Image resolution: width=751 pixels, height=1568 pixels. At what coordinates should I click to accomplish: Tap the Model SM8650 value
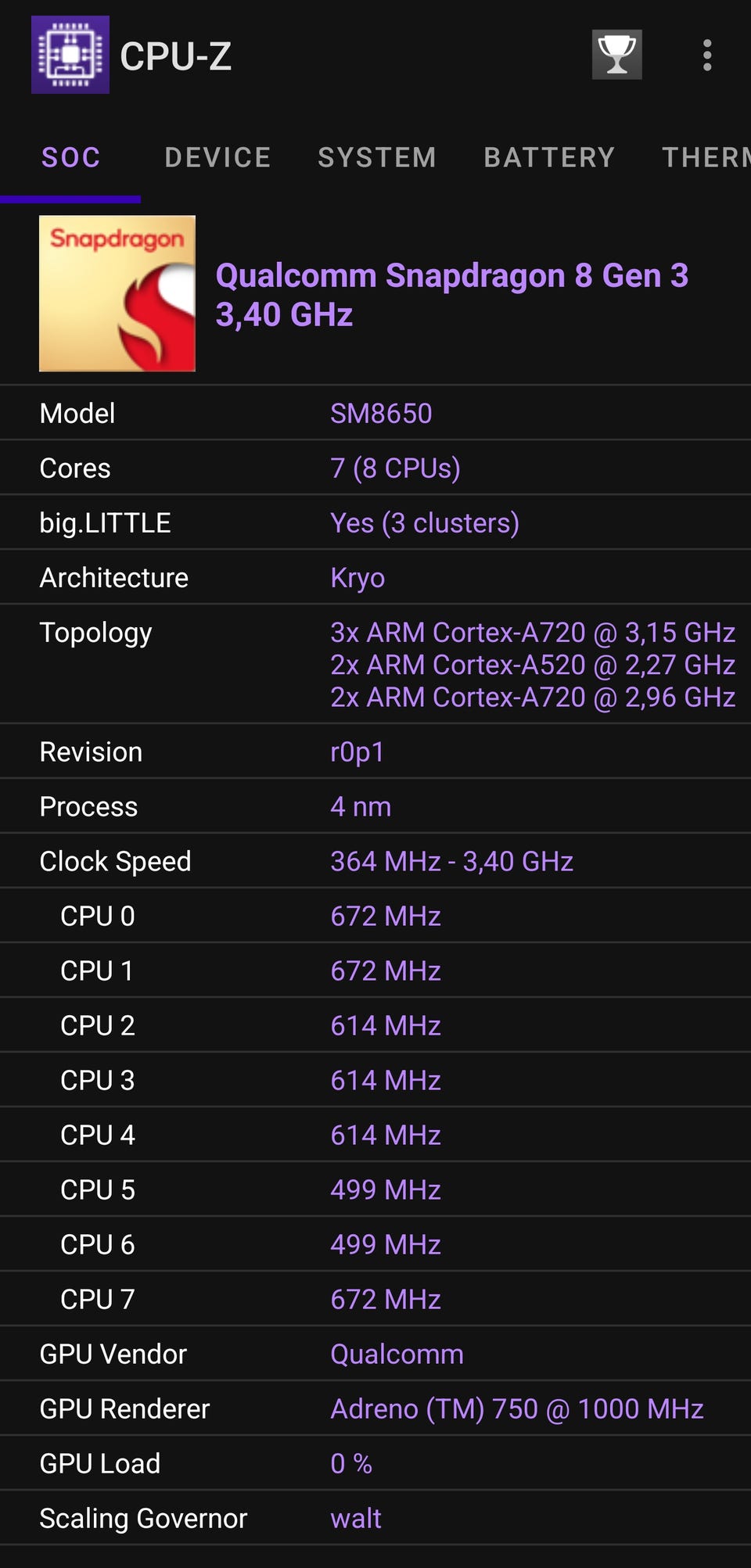coord(381,413)
